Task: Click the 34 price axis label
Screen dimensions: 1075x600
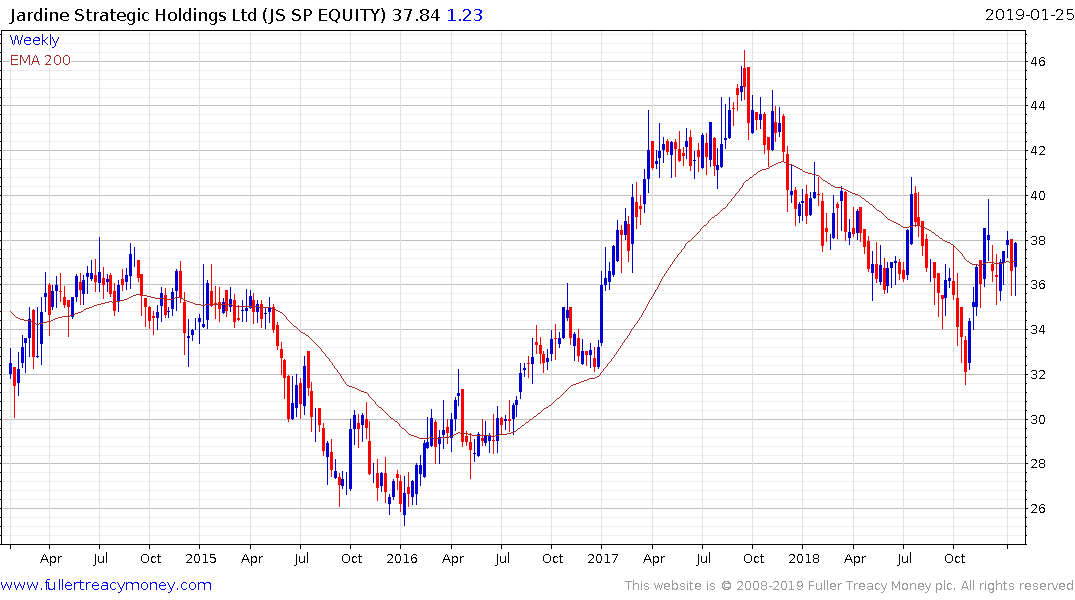Action: point(1037,330)
